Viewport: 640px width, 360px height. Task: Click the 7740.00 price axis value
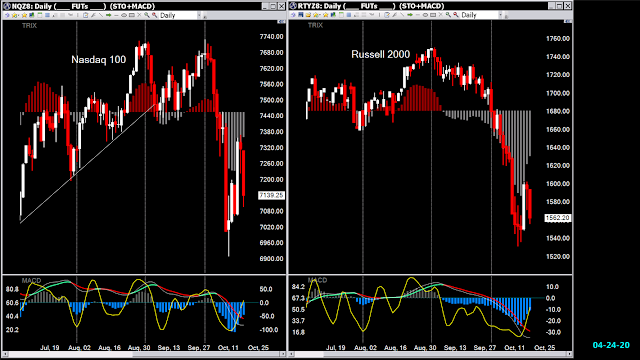click(271, 37)
